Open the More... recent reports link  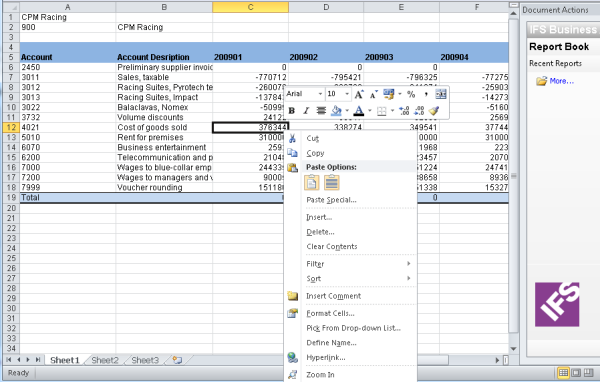point(561,81)
